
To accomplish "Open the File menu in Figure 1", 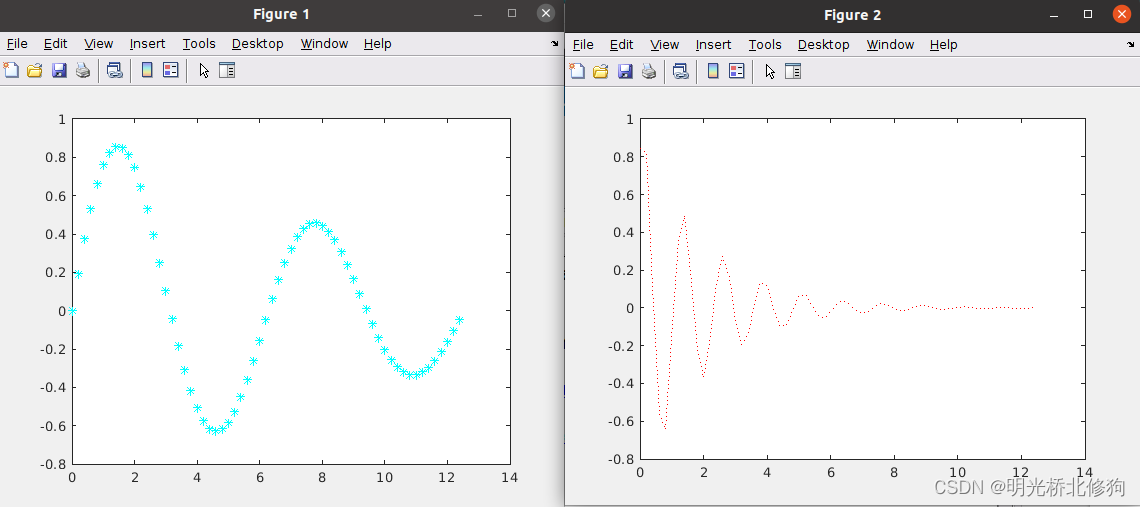I will (17, 44).
